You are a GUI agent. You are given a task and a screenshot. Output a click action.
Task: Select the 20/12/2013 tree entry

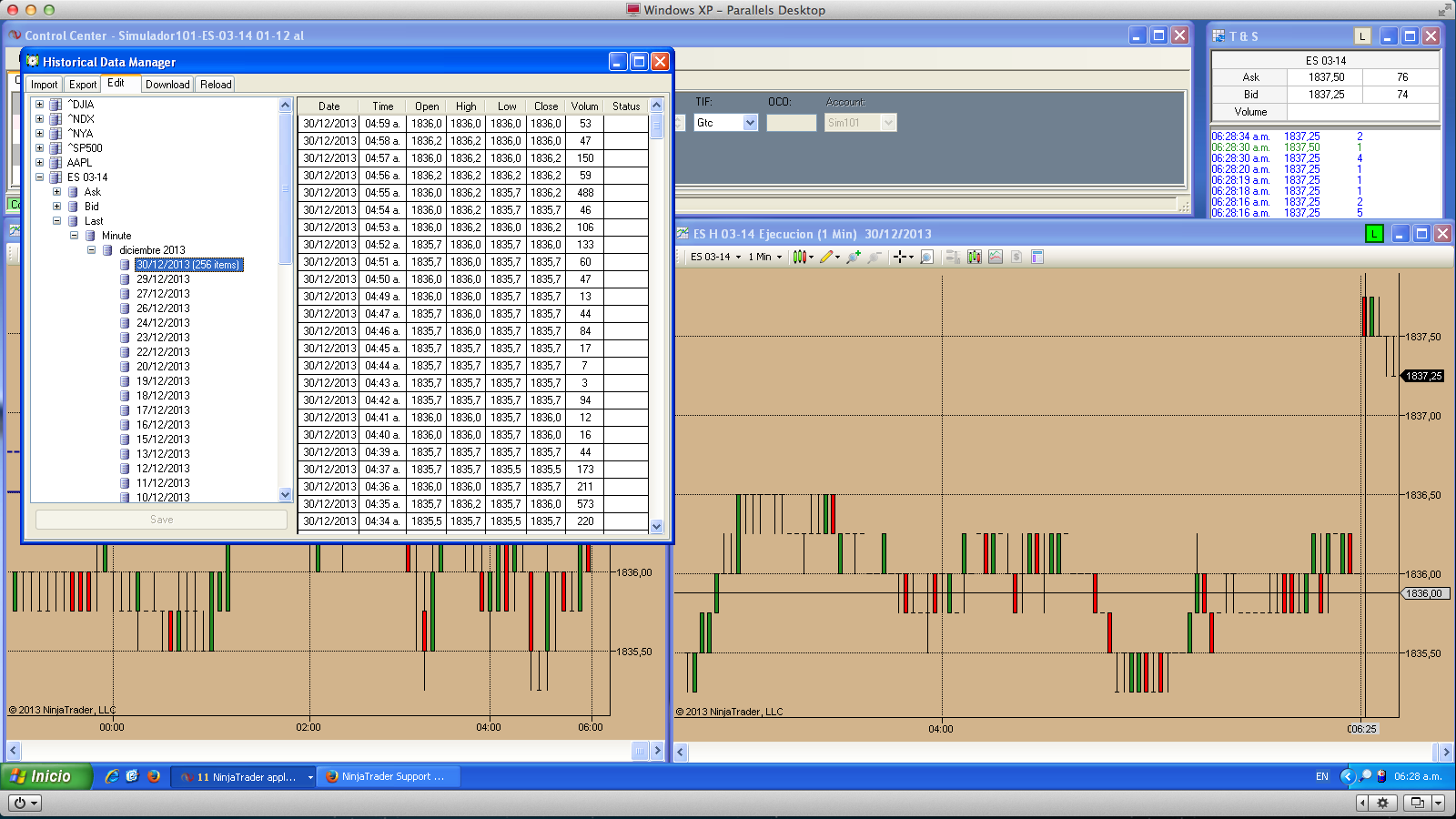click(164, 367)
